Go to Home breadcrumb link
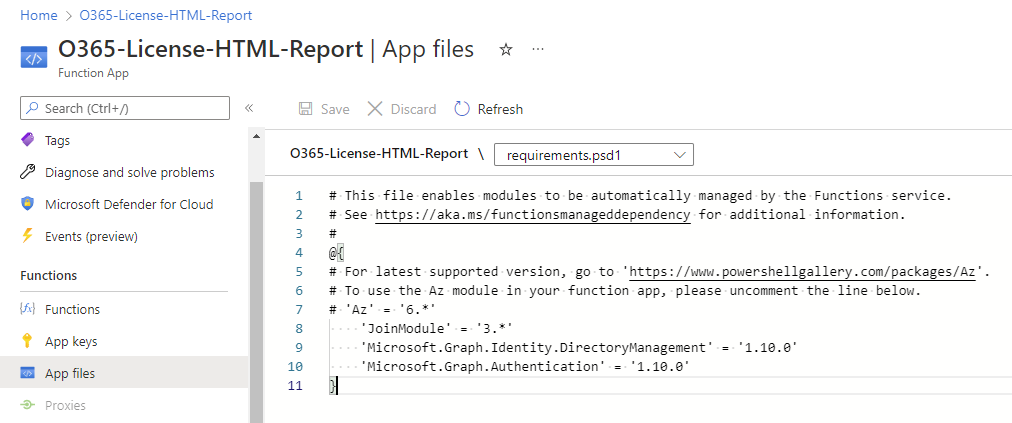Screen dimensions: 1012x423 (x=39, y=15)
